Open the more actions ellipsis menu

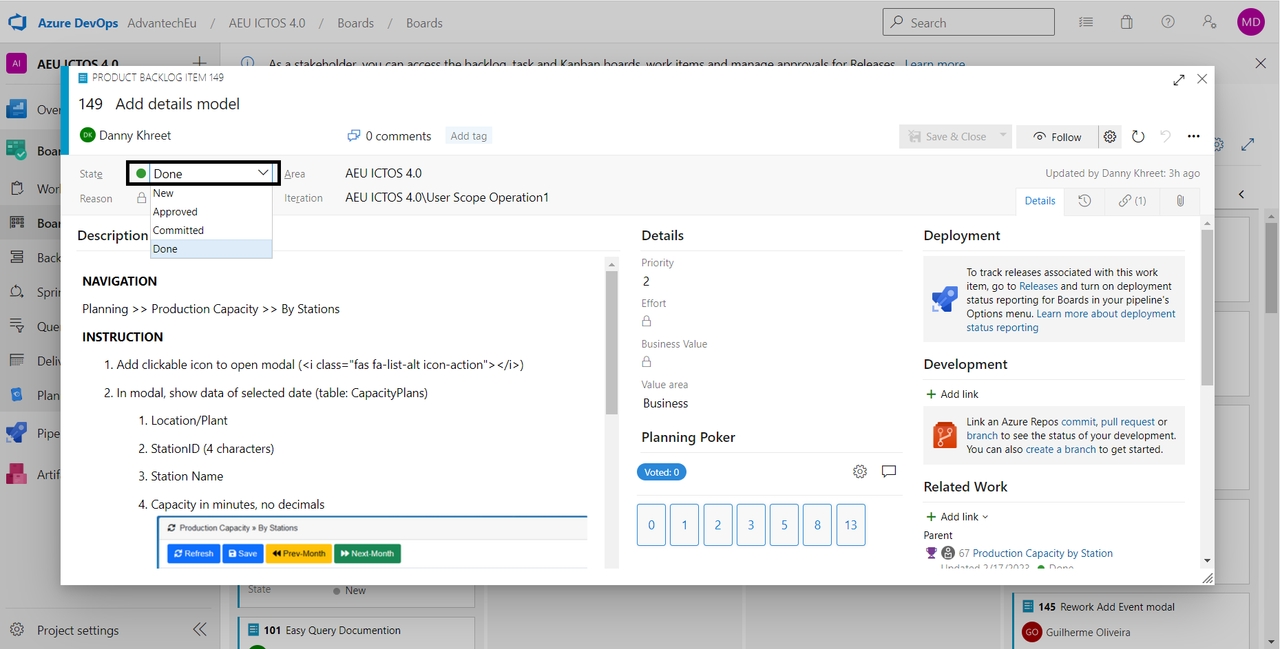point(1193,137)
